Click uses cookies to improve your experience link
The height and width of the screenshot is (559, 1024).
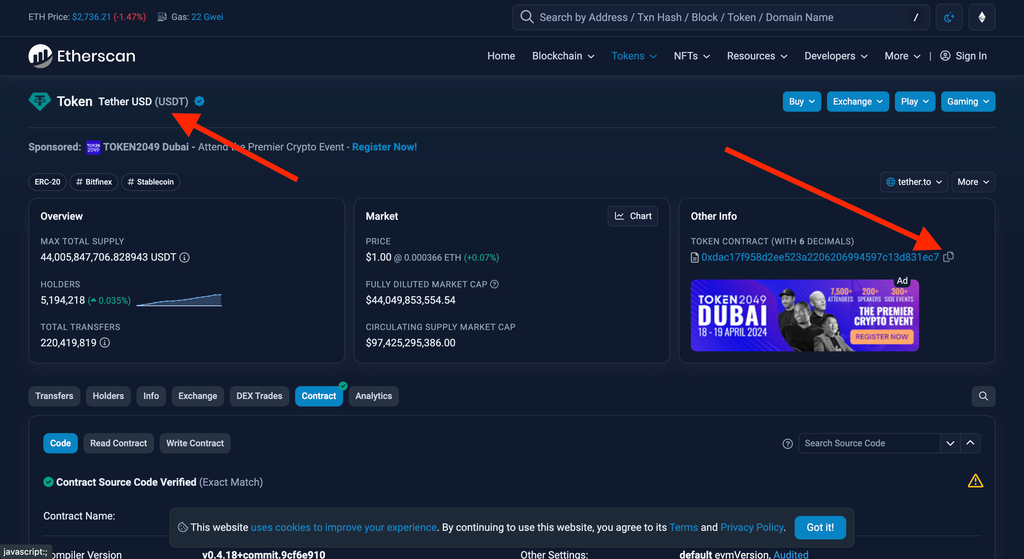click(344, 528)
